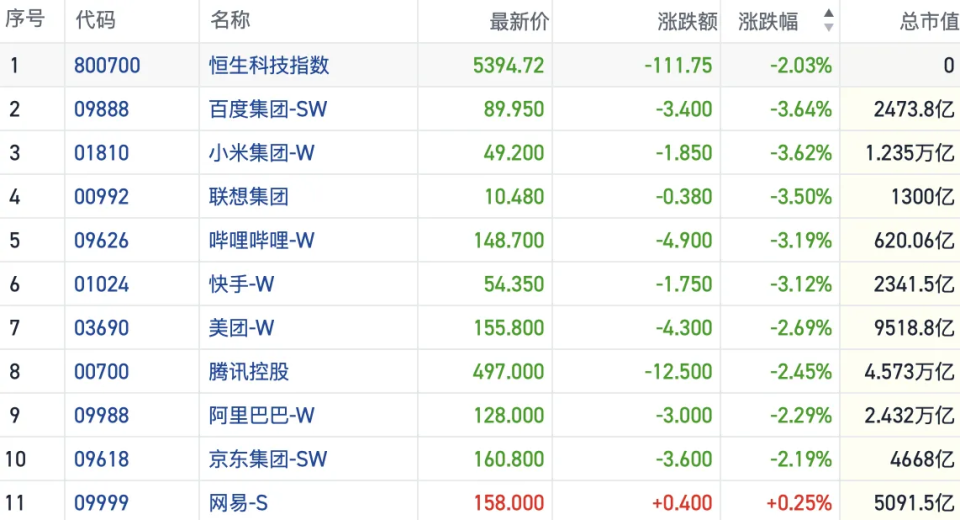Select latest price 160.800

[509, 459]
